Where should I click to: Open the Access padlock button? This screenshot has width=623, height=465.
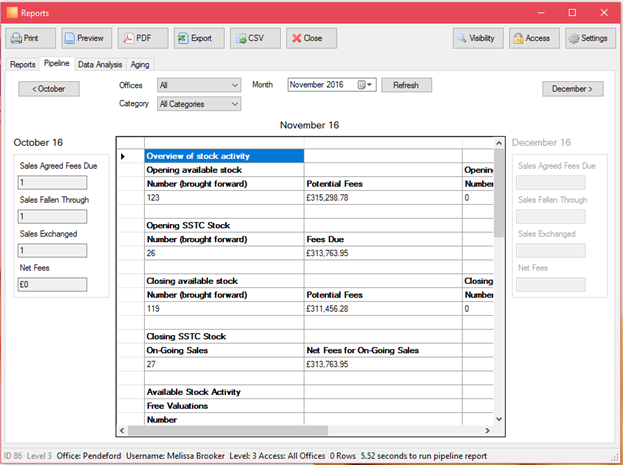(534, 38)
